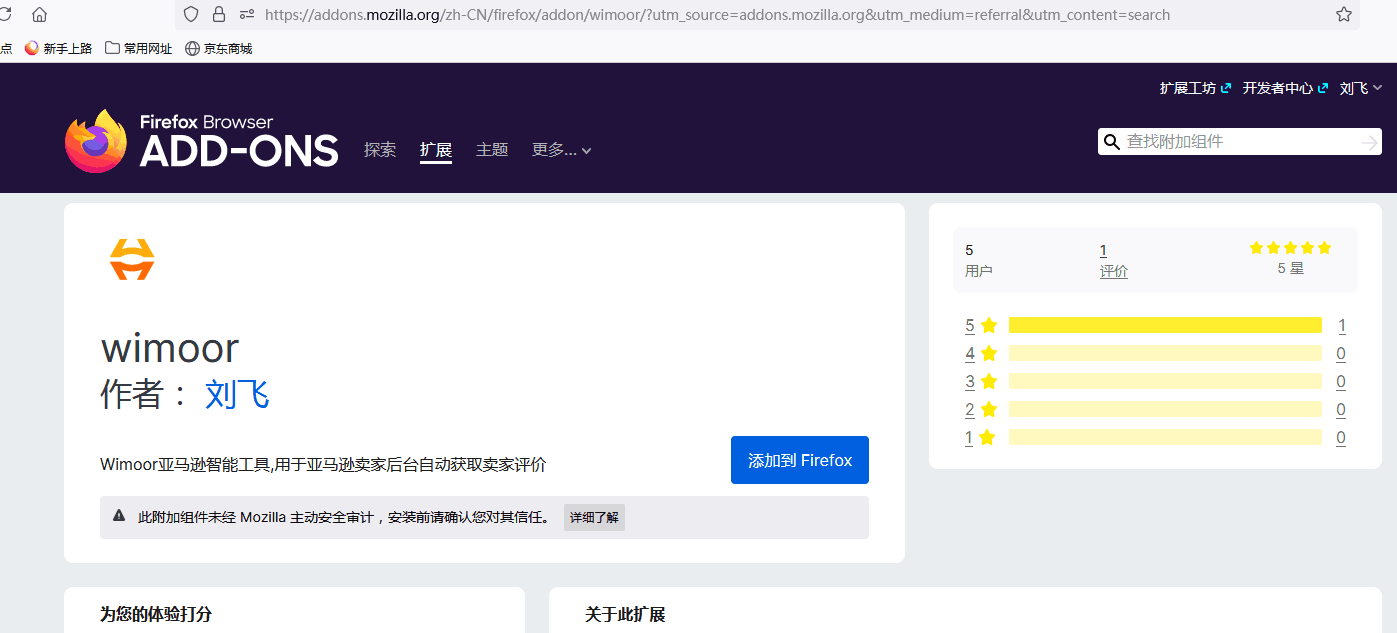
Task: Bookmark this page with the star icon
Action: (1344, 15)
